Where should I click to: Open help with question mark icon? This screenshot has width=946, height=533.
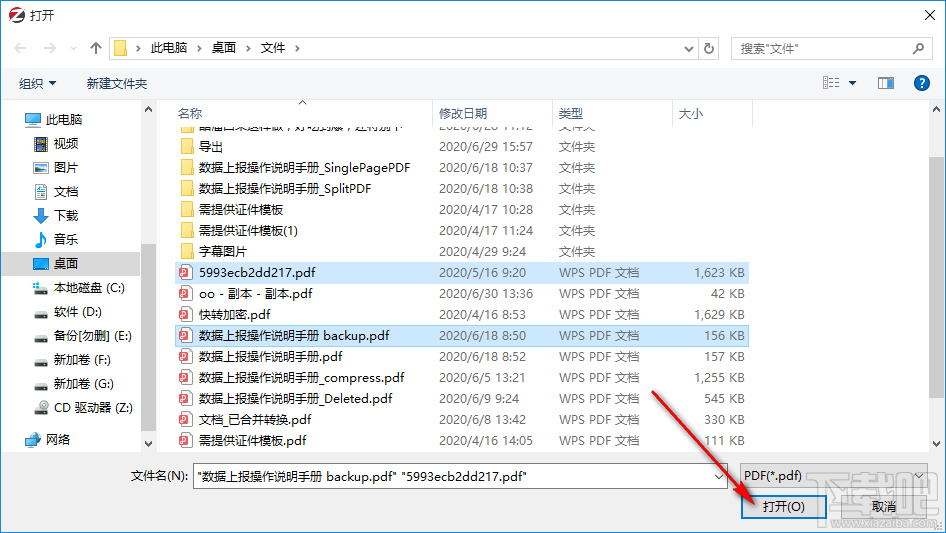(921, 83)
